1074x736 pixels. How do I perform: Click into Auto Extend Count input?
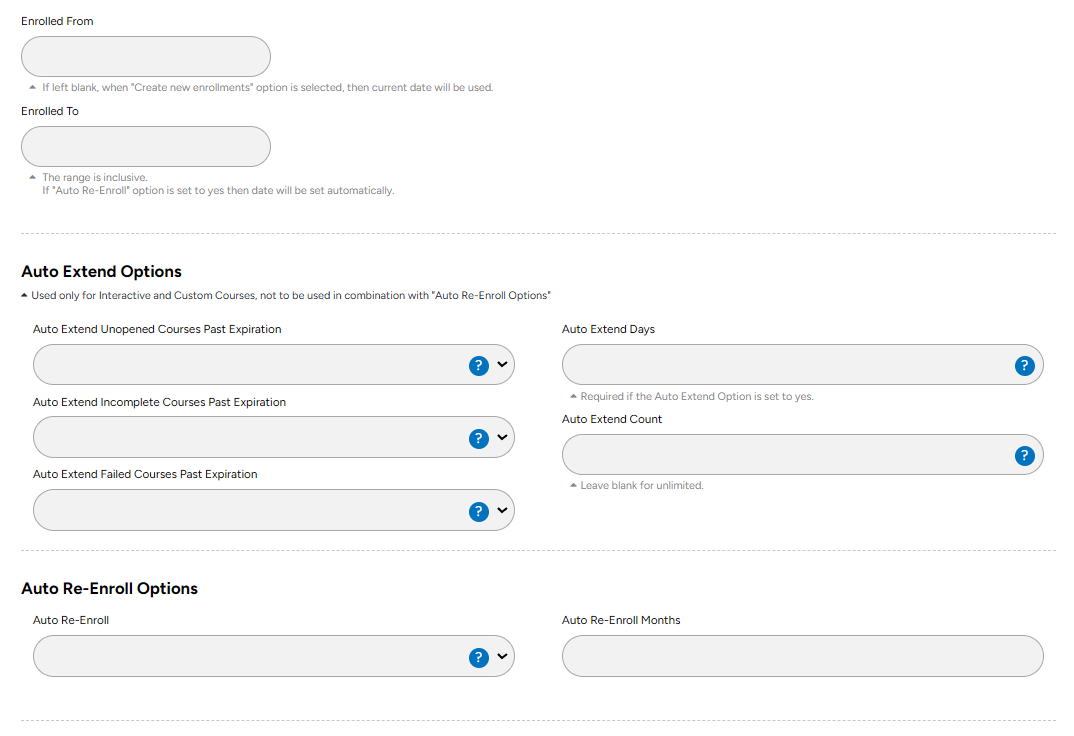tap(803, 454)
